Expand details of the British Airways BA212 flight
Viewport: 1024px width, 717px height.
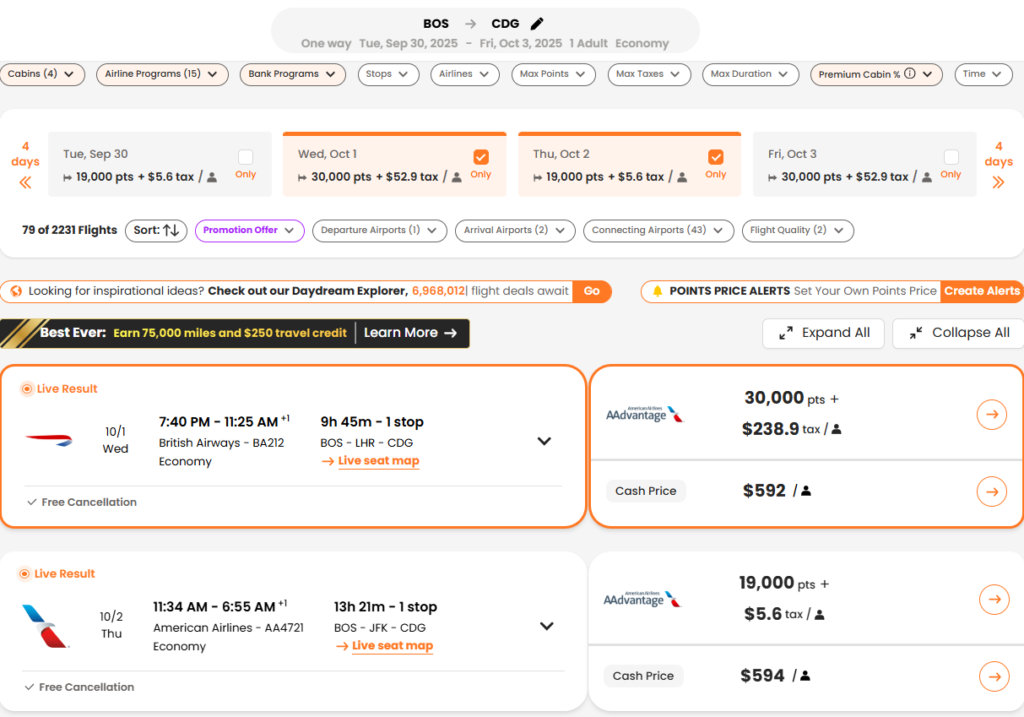point(544,441)
